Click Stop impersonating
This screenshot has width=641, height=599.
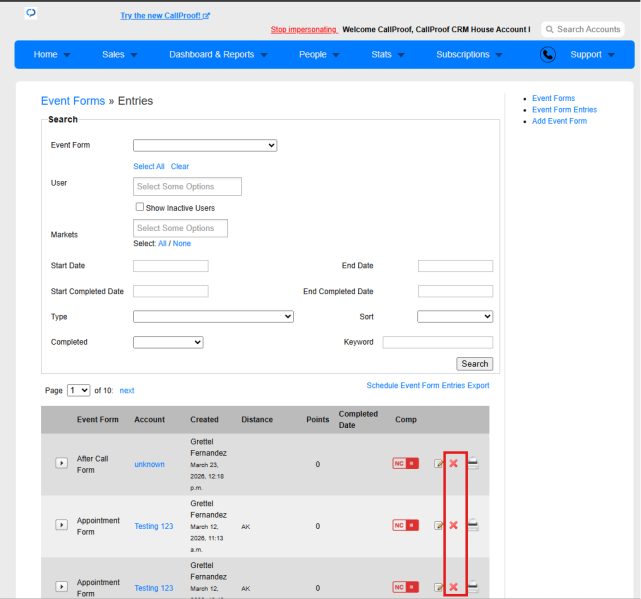click(x=304, y=29)
